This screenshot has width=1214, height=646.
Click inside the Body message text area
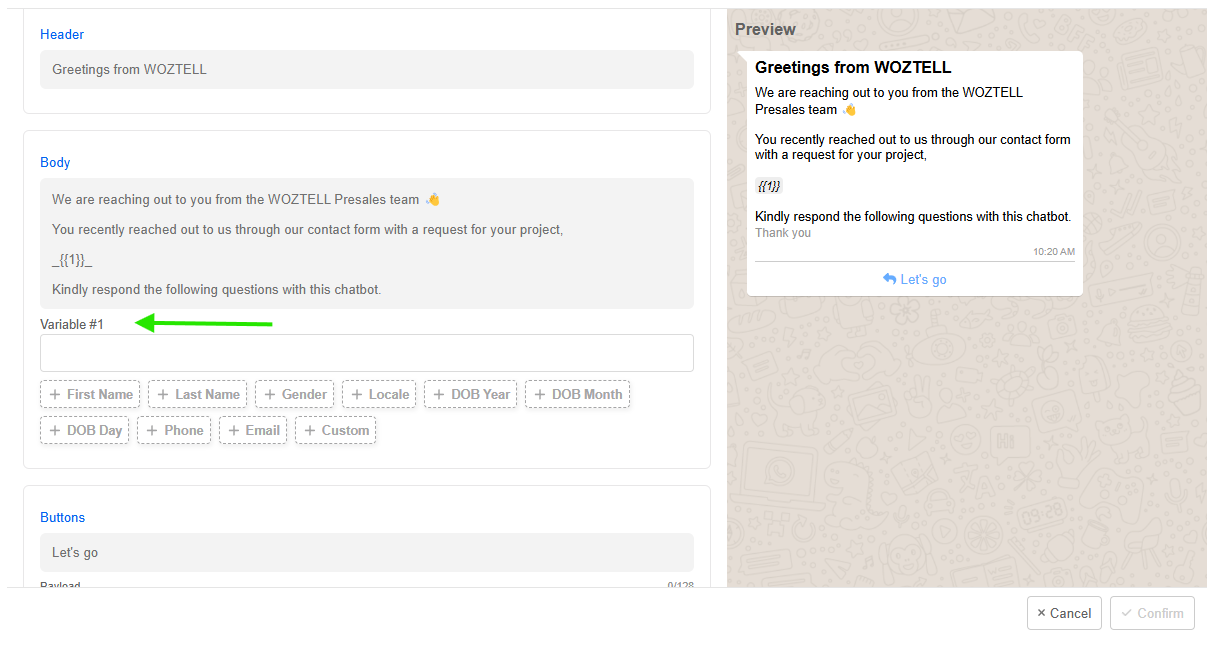tap(366, 243)
